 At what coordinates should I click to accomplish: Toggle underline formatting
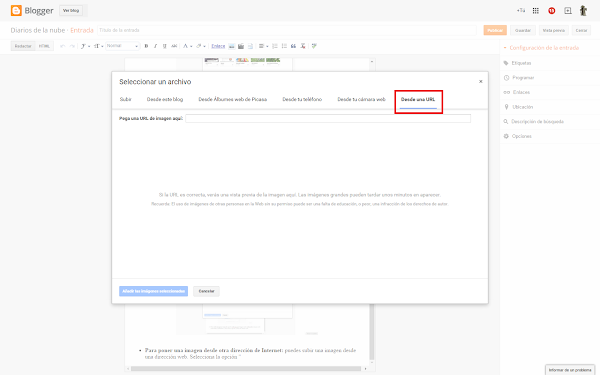(x=165, y=46)
